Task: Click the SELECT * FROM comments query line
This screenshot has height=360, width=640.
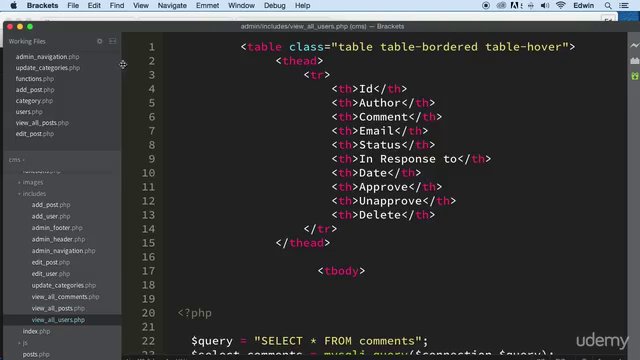Action: 310,341
